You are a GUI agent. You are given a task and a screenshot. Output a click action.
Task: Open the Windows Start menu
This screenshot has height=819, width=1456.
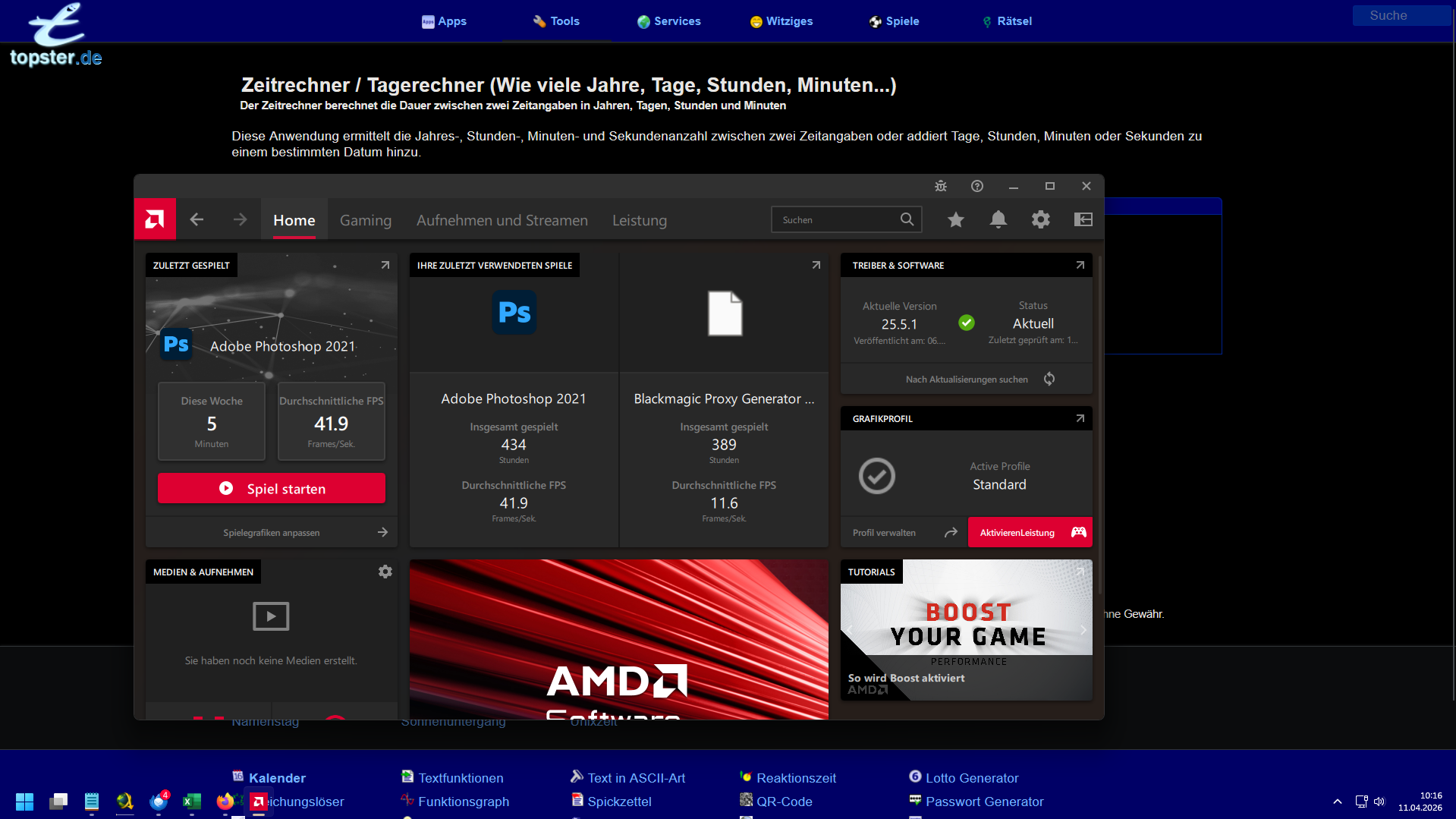point(25,802)
